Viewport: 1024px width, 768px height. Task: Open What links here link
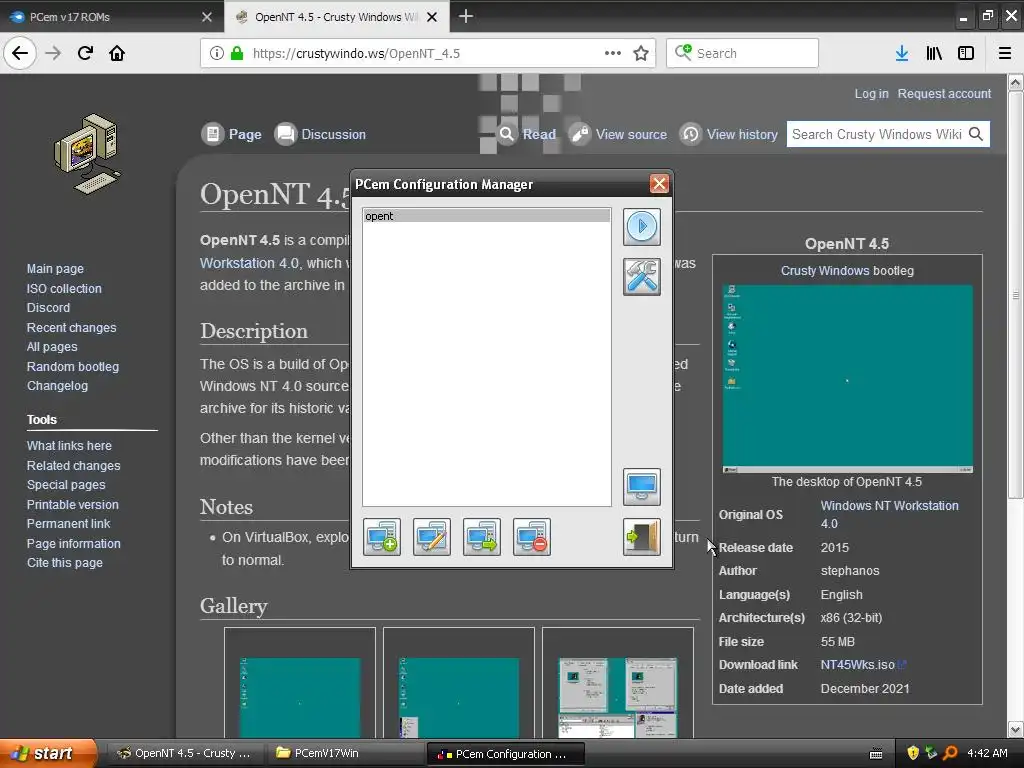coord(69,445)
